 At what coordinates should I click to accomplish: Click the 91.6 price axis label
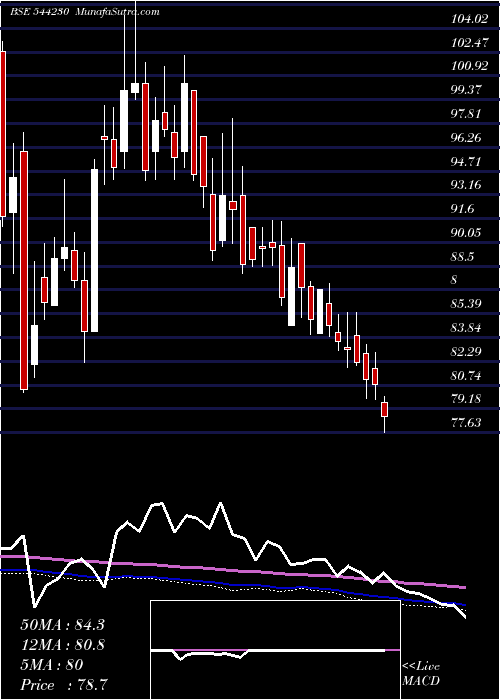[464, 209]
